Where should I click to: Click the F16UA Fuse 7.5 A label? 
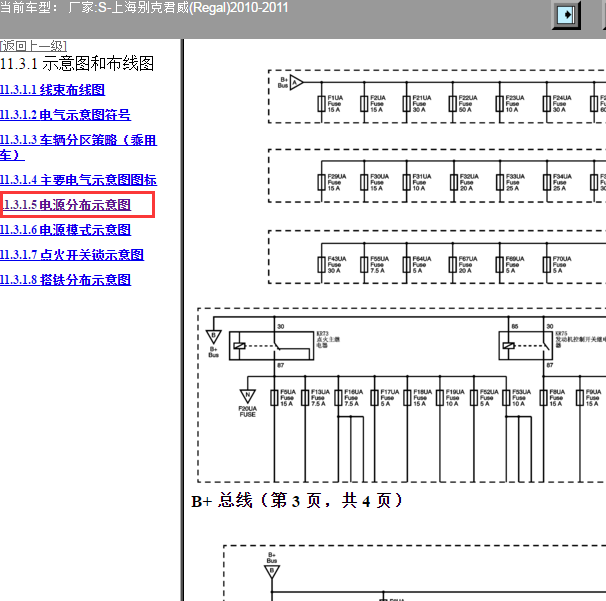pyautogui.click(x=353, y=398)
